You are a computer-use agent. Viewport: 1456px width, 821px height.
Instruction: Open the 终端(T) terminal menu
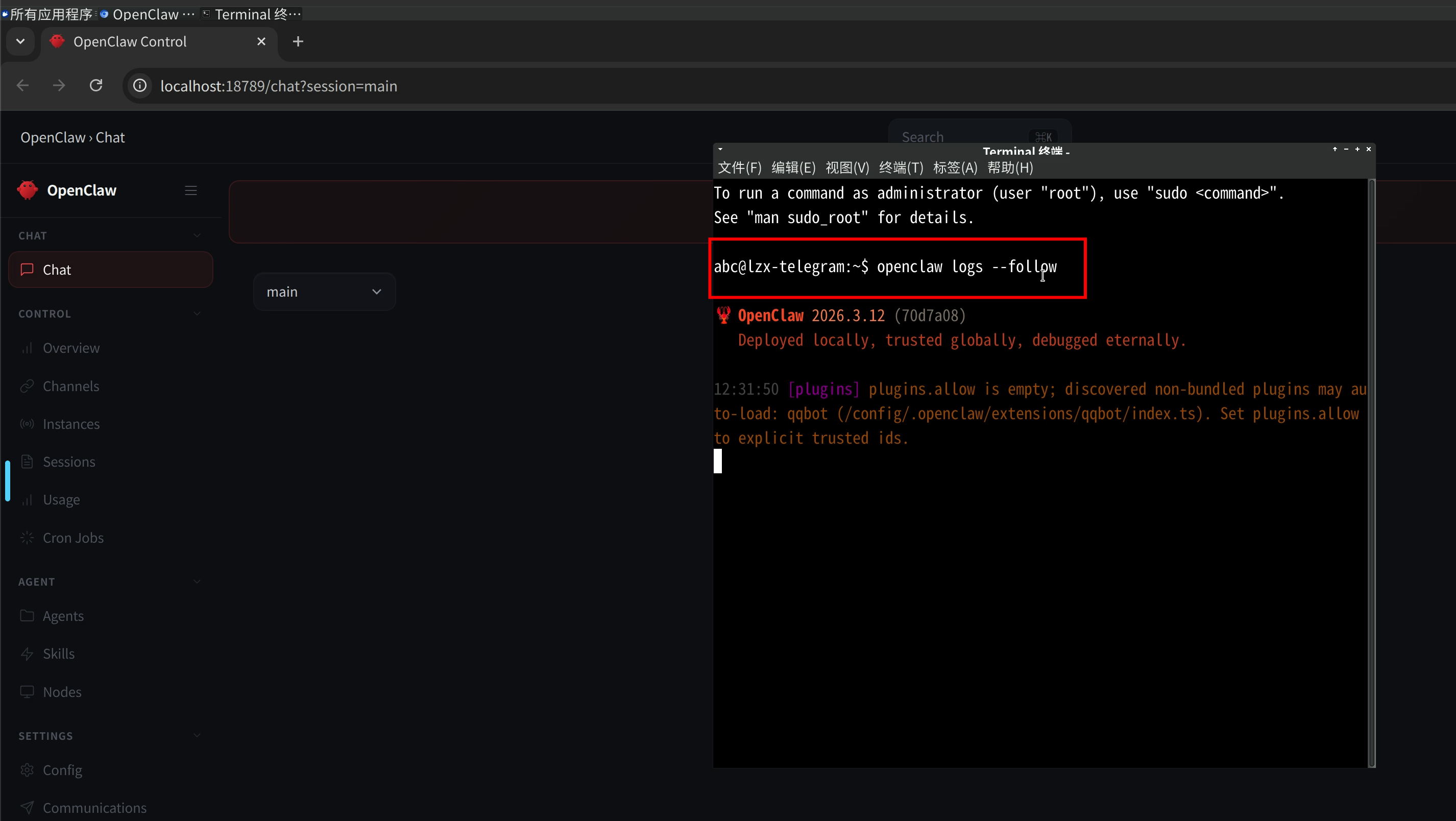tap(901, 167)
